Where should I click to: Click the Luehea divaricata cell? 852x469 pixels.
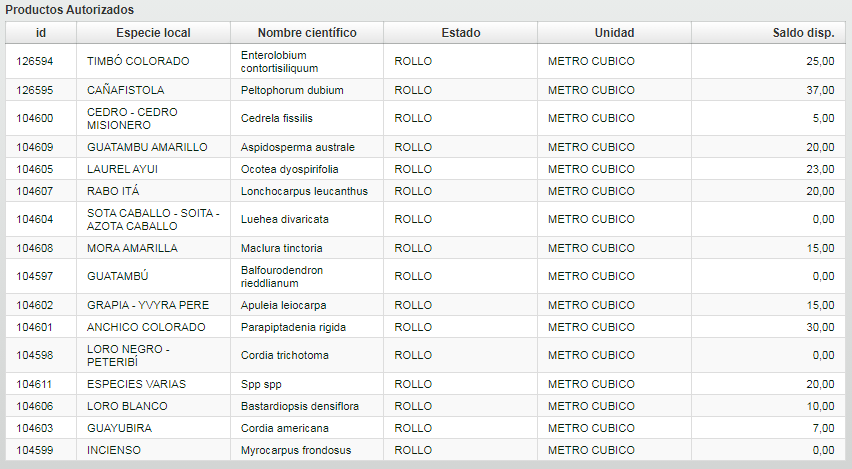[307, 219]
